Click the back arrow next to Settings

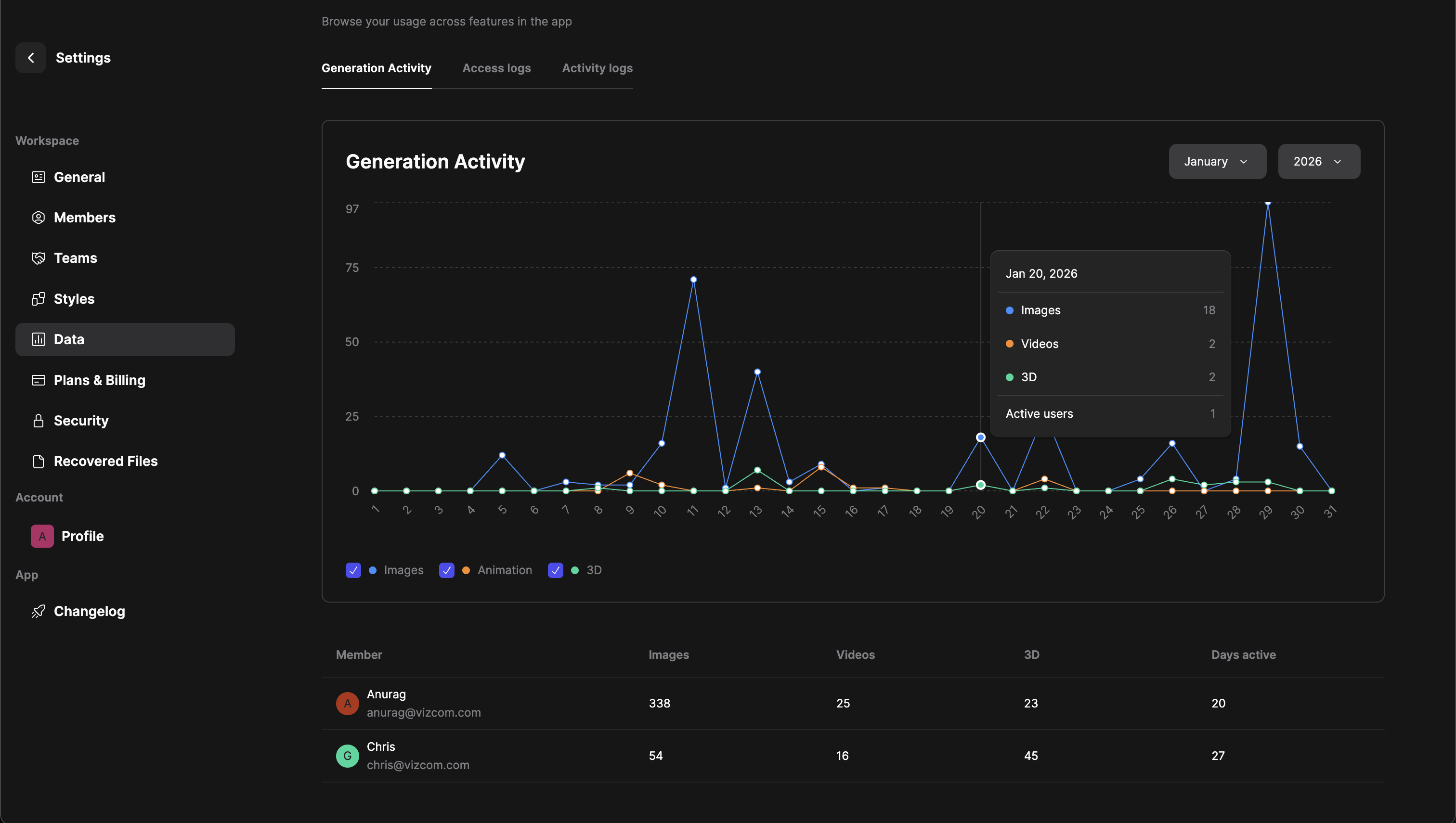click(x=30, y=58)
